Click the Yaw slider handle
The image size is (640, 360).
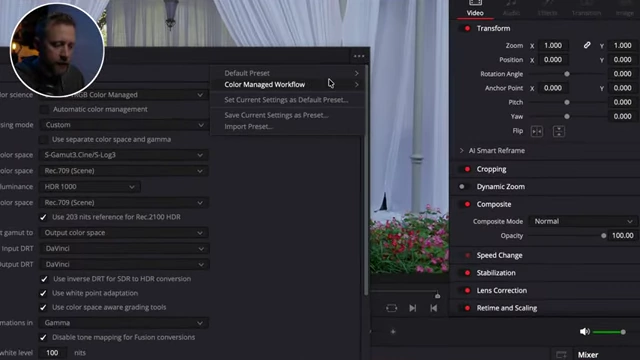tap(567, 117)
